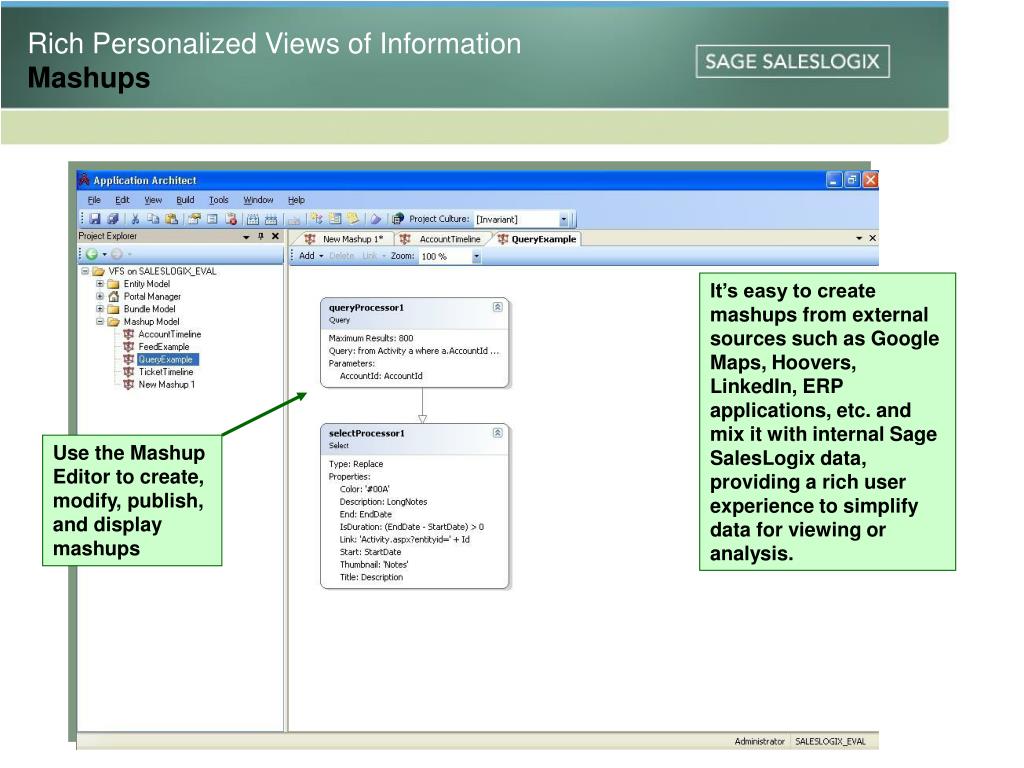Select TicketTimeline in the project tree
Viewport: 1024px width, 768px height.
click(166, 372)
